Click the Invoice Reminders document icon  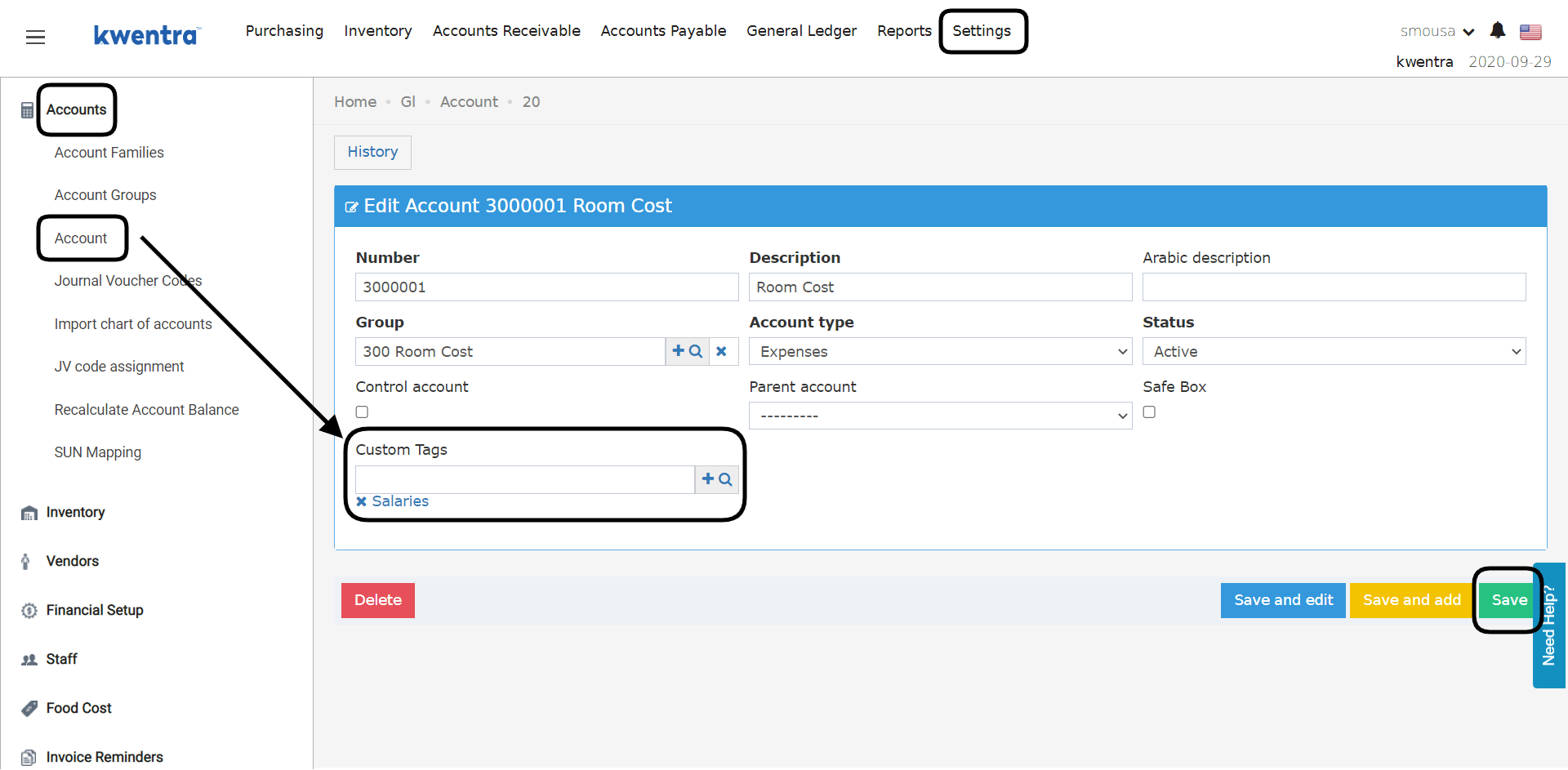(29, 758)
